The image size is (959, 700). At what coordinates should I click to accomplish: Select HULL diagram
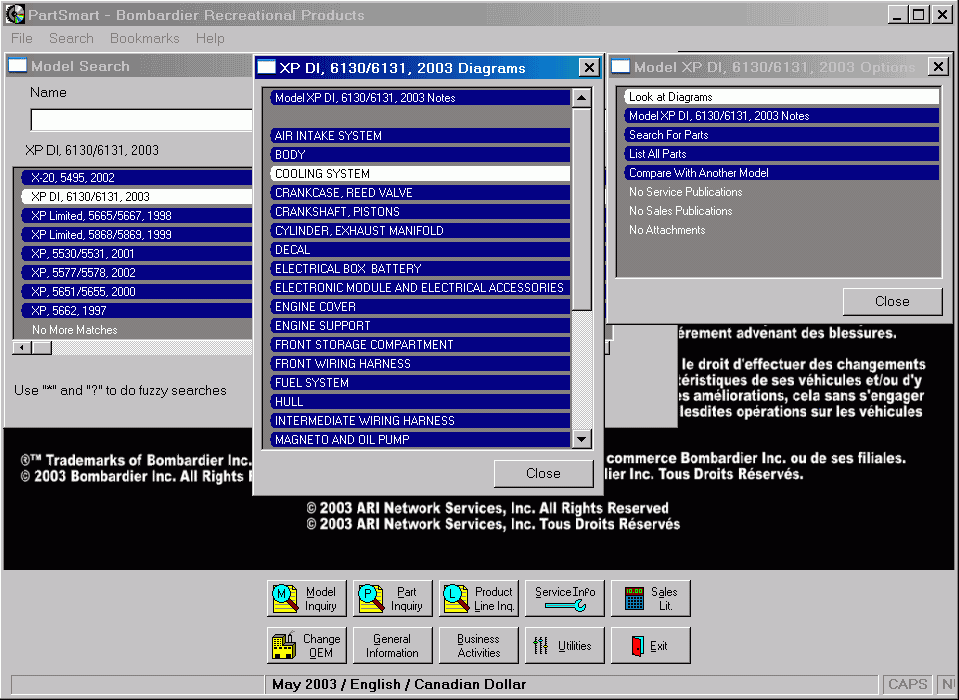[420, 401]
